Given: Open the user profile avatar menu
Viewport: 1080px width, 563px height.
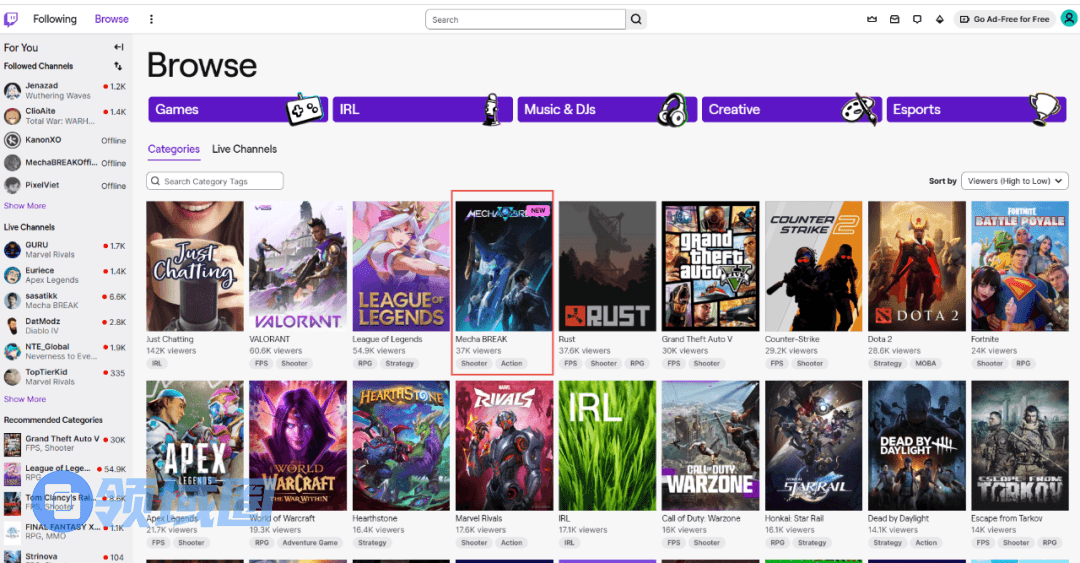Looking at the screenshot, I should (x=1068, y=19).
